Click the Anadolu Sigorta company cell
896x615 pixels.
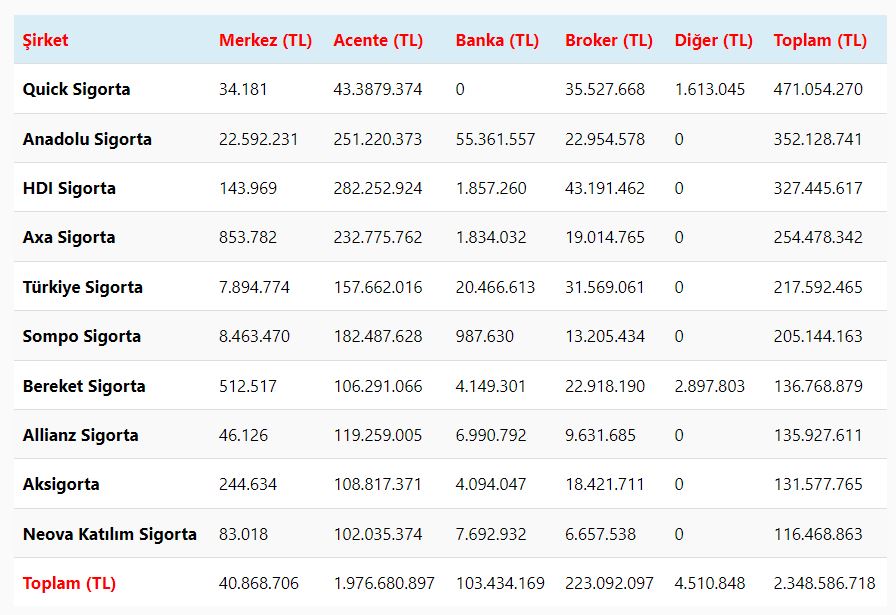click(87, 139)
